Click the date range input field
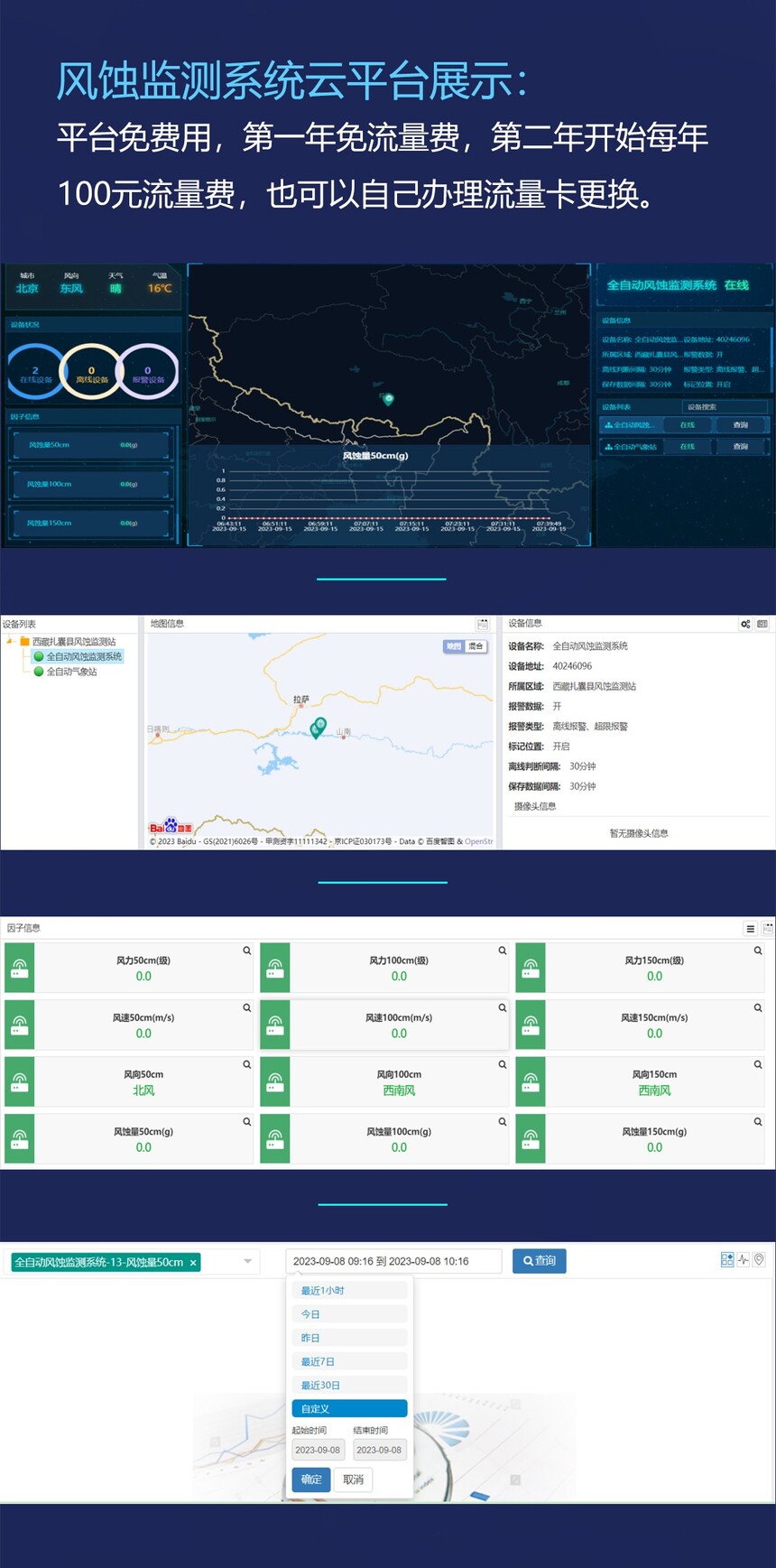 click(393, 1261)
